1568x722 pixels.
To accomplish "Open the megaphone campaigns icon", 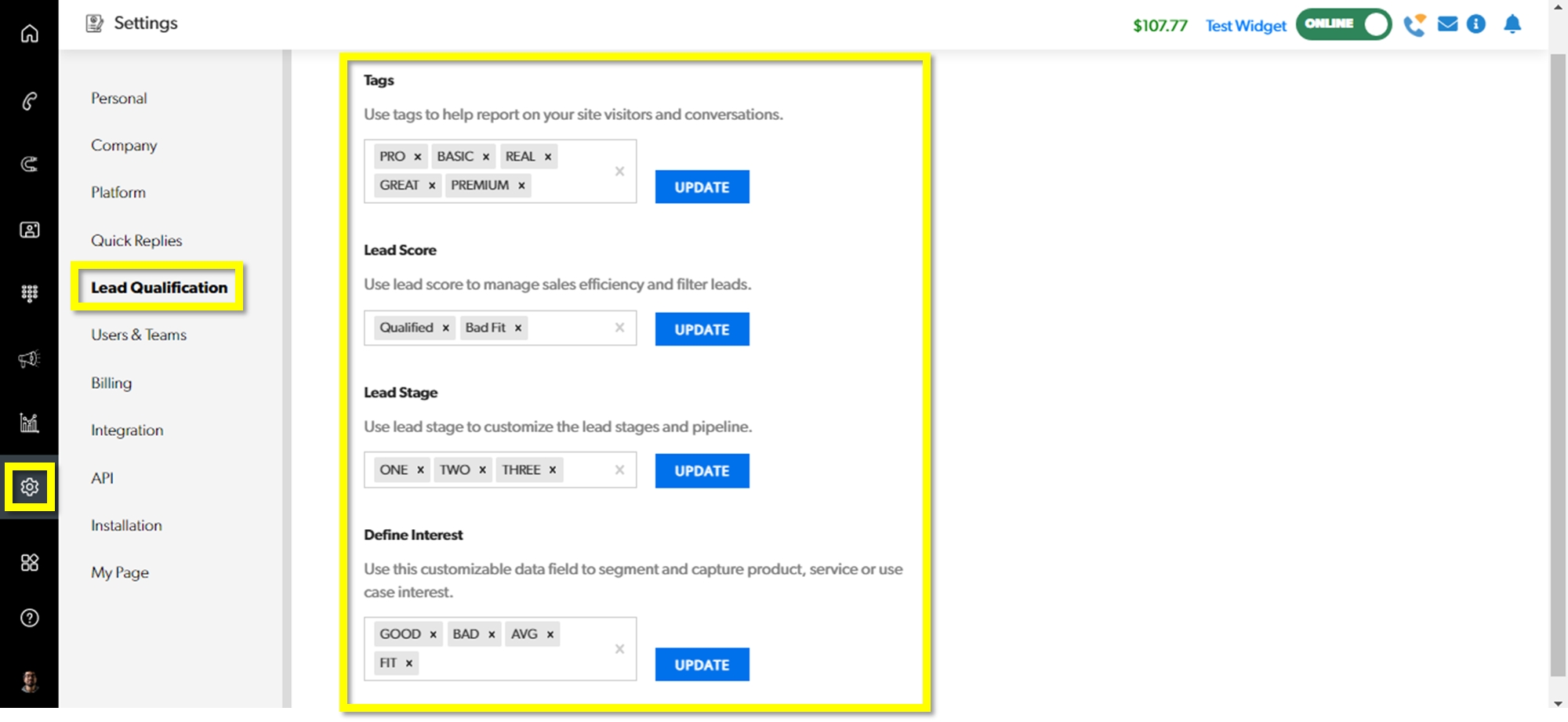I will (29, 359).
